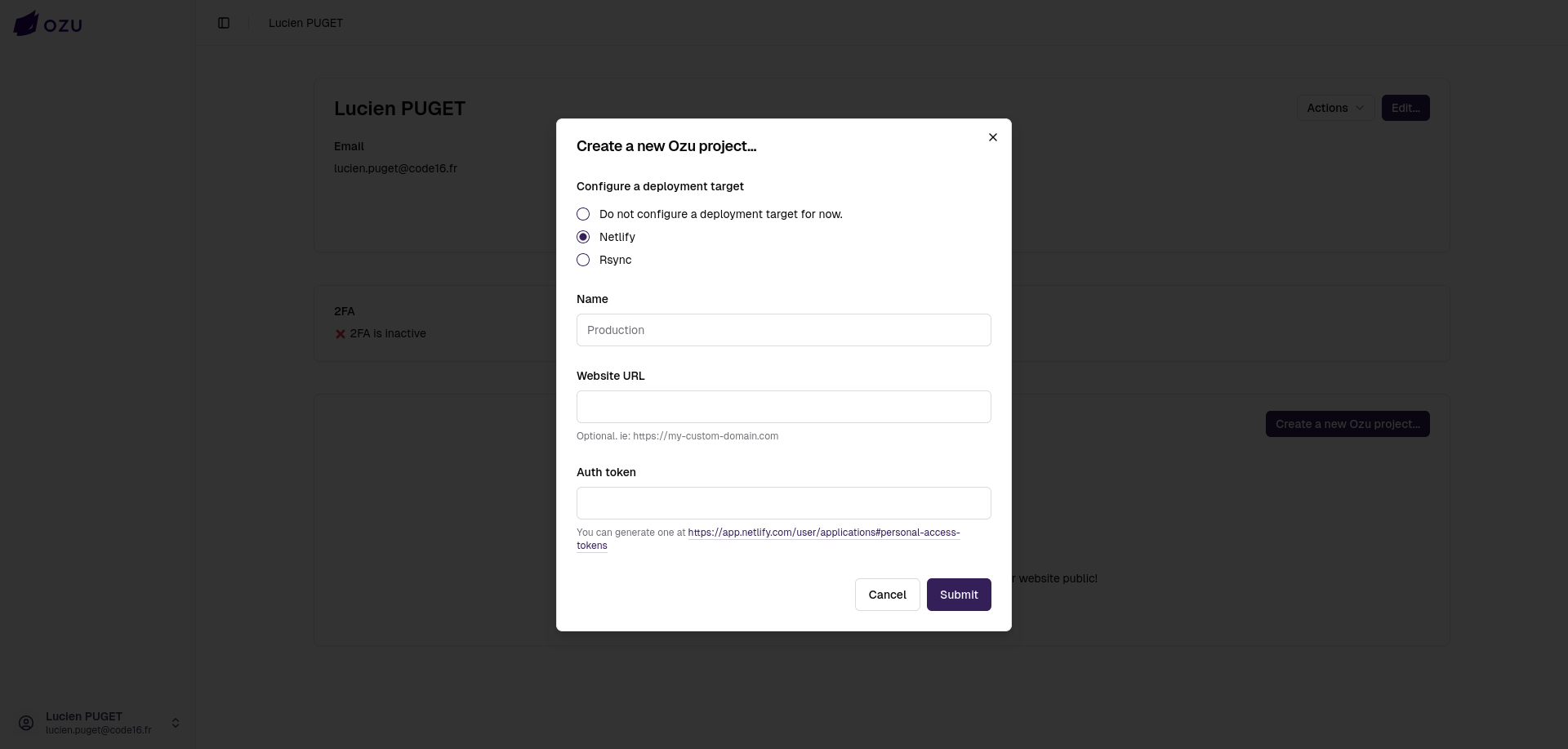
Task: Select the Netlify deployment target radio button
Action: pyautogui.click(x=582, y=237)
